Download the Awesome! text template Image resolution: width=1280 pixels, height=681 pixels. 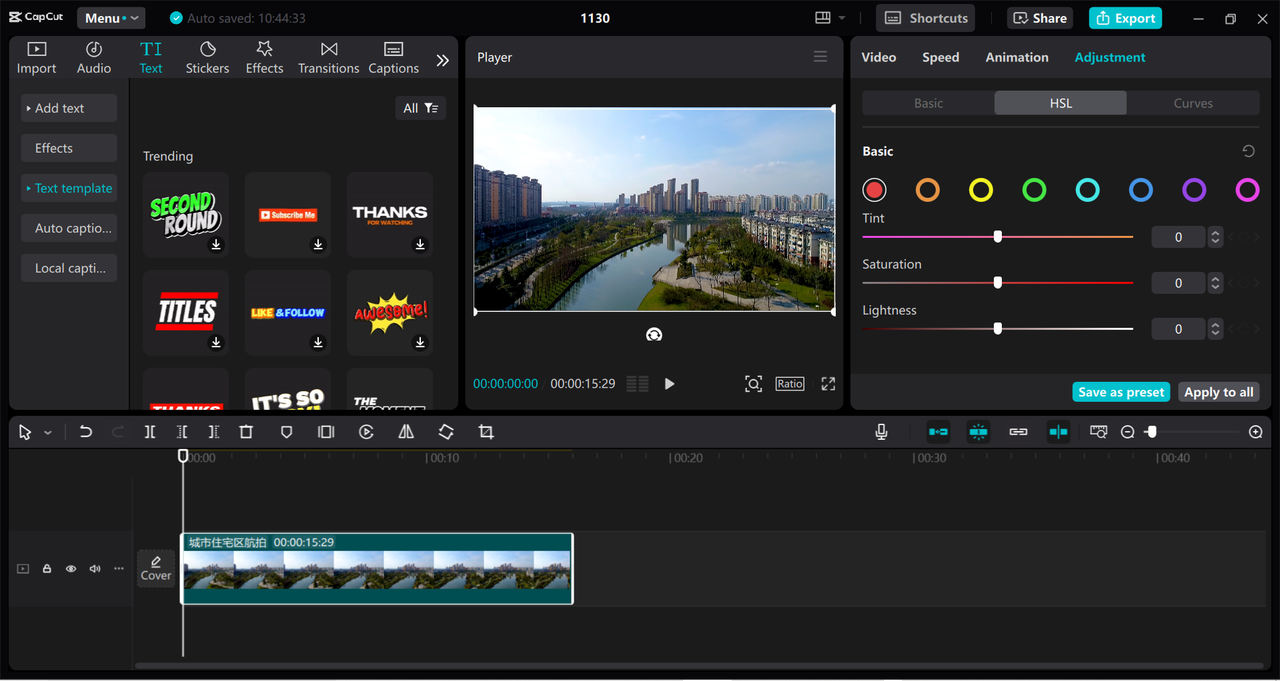[420, 342]
